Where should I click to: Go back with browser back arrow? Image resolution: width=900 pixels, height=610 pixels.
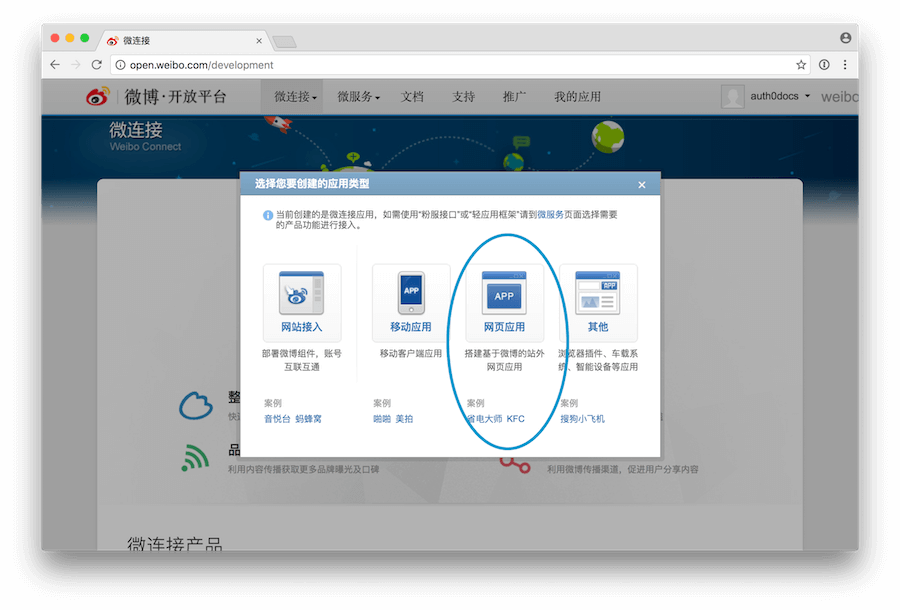click(x=55, y=65)
